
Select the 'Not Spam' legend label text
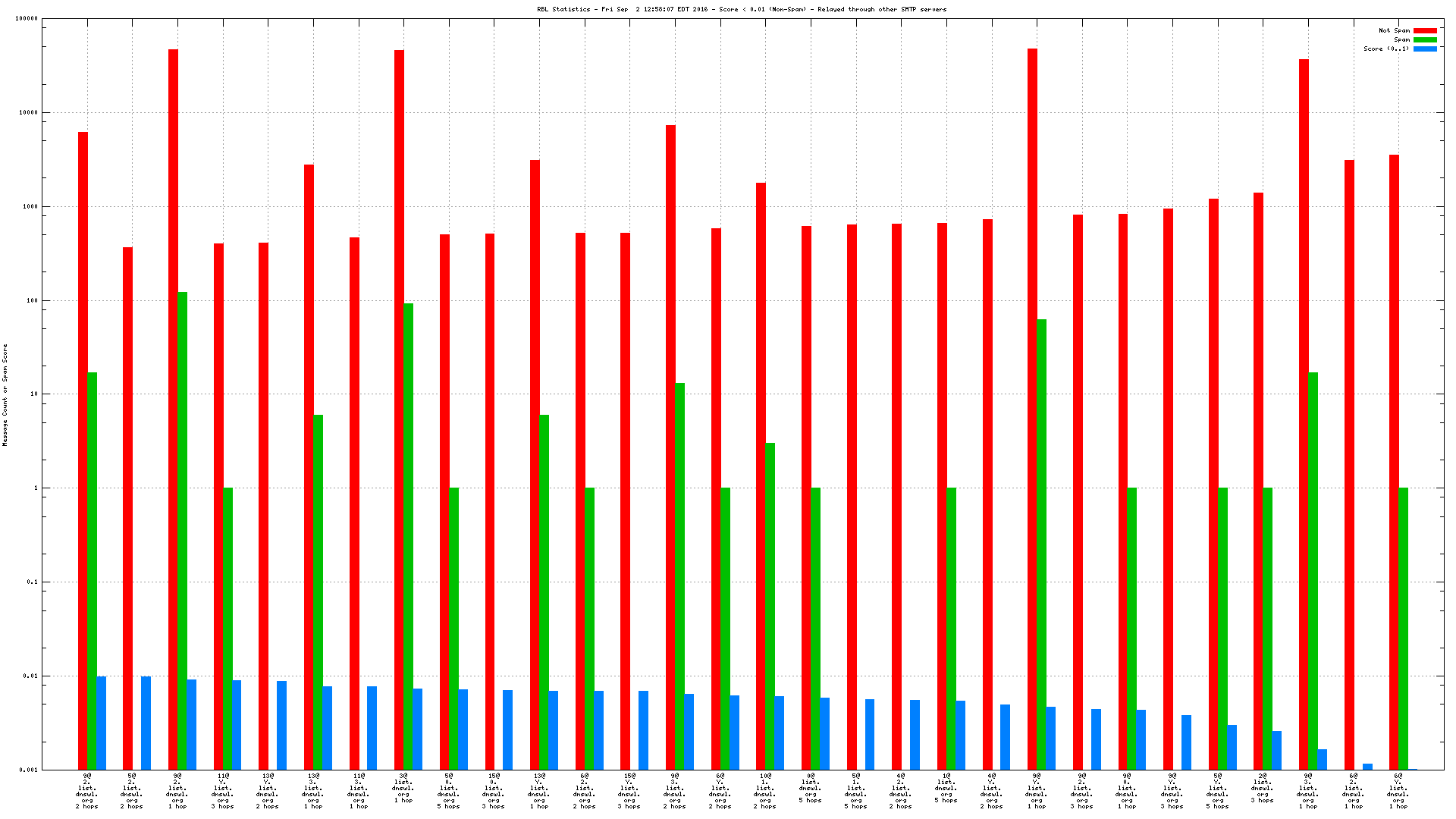[1394, 31]
